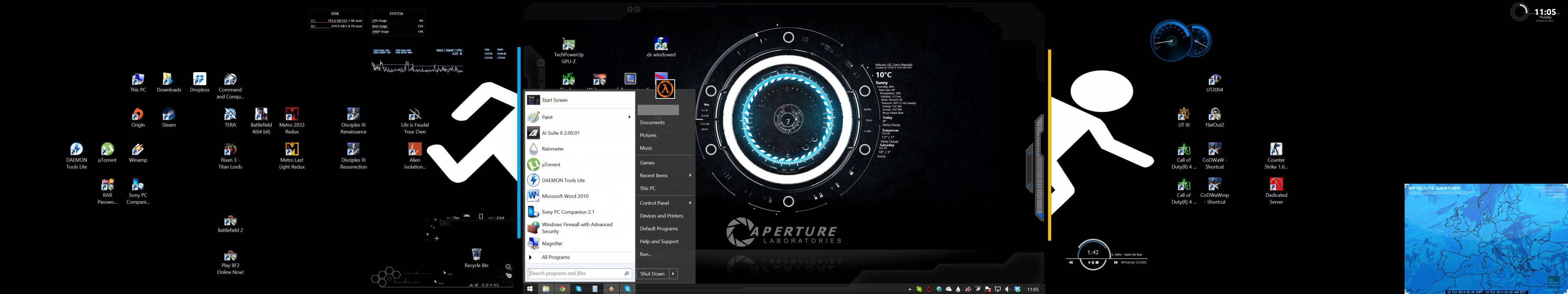Expand the Control Panel submenu
Viewport: 1568px width, 294px height.
(690, 203)
